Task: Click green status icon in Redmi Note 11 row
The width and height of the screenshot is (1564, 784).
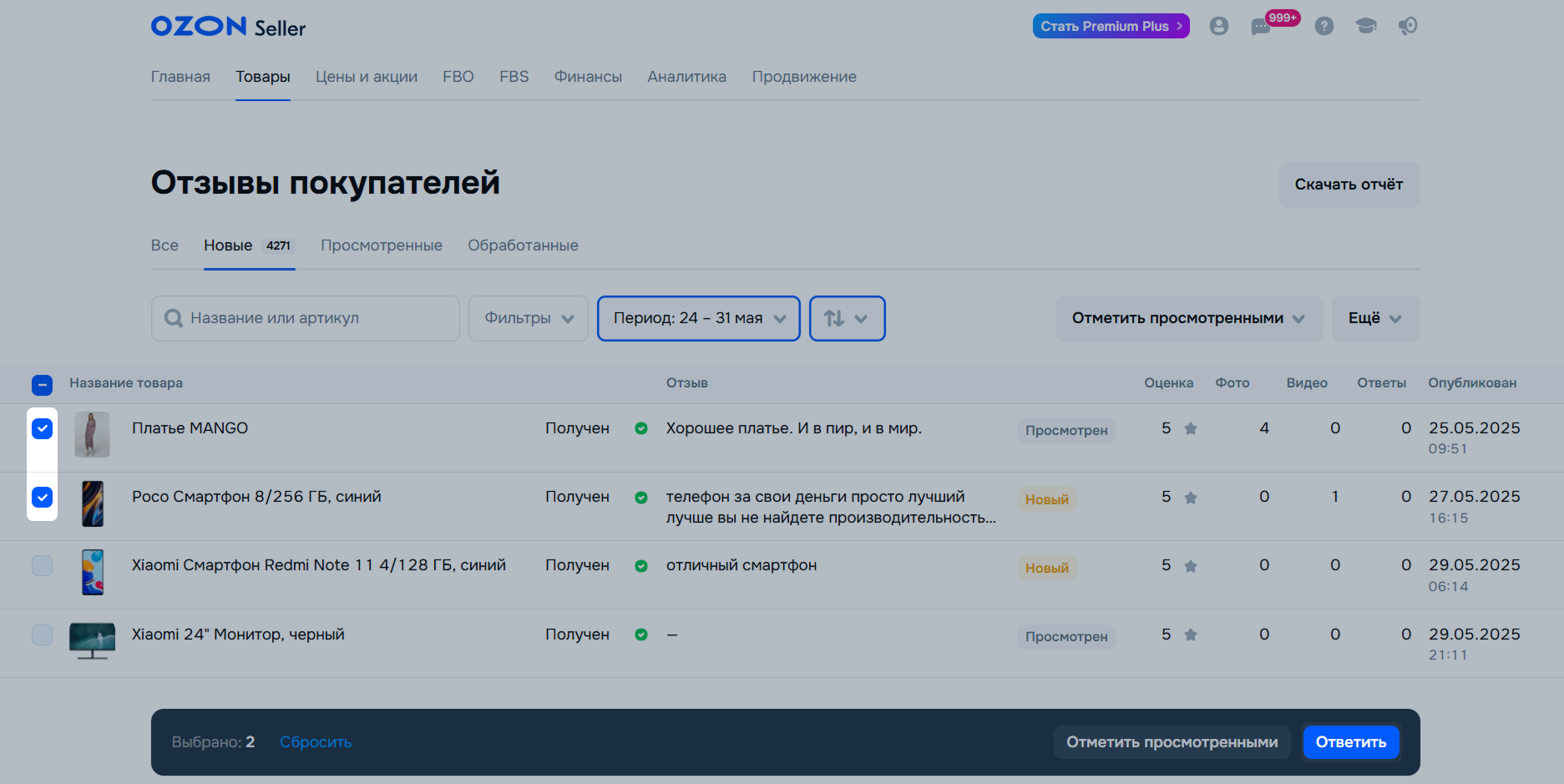Action: coord(641,566)
